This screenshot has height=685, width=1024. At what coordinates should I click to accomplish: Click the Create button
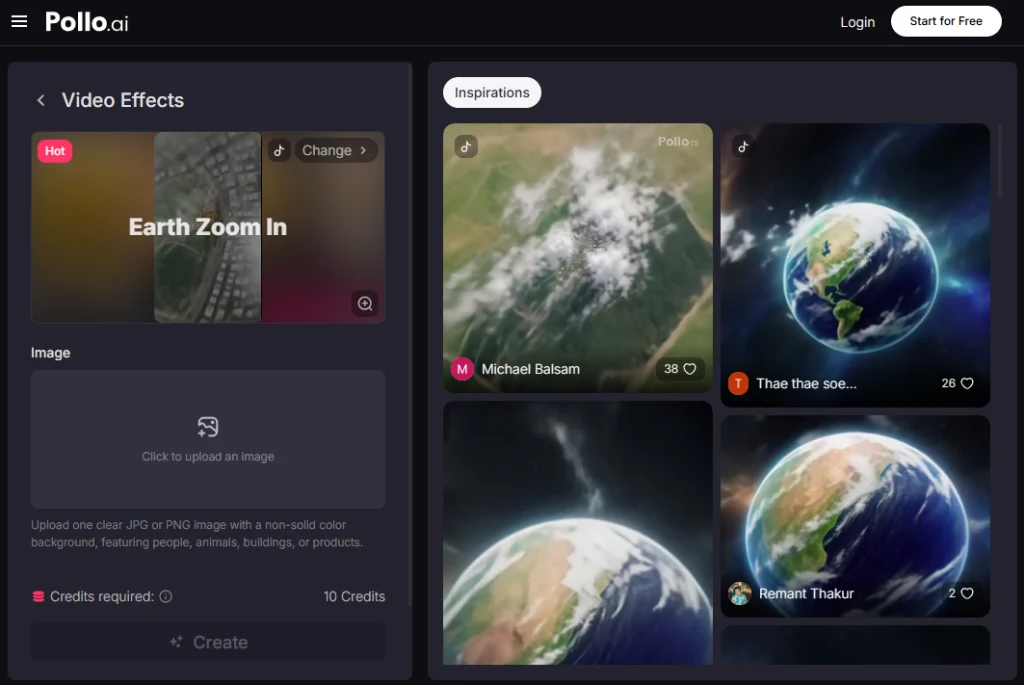coord(208,642)
